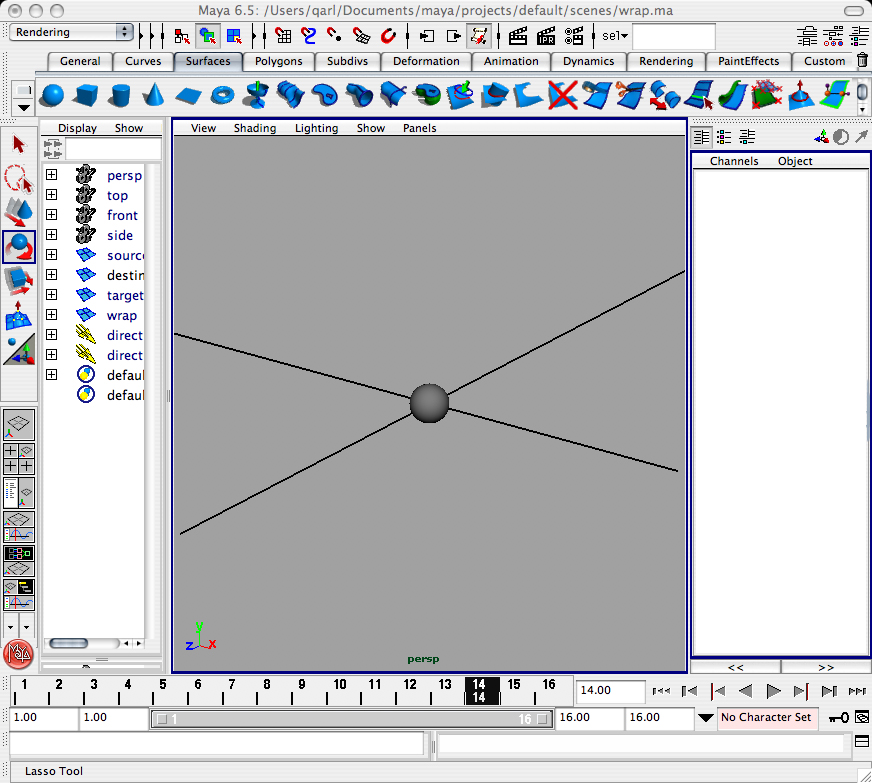Viewport: 872px width, 783px height.
Task: Switch to the Deformation shelf tab
Action: [x=426, y=61]
